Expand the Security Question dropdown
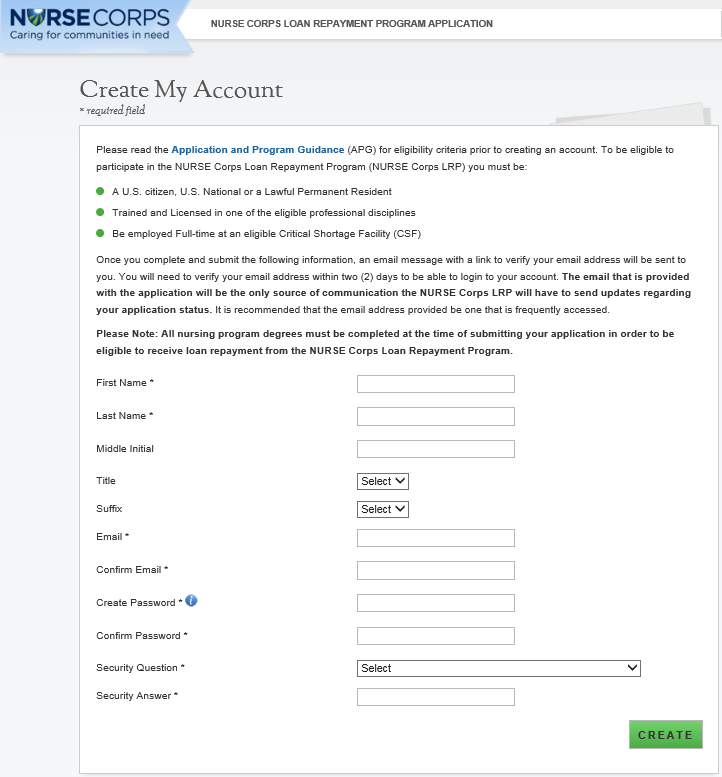The height and width of the screenshot is (777, 722). 498,668
